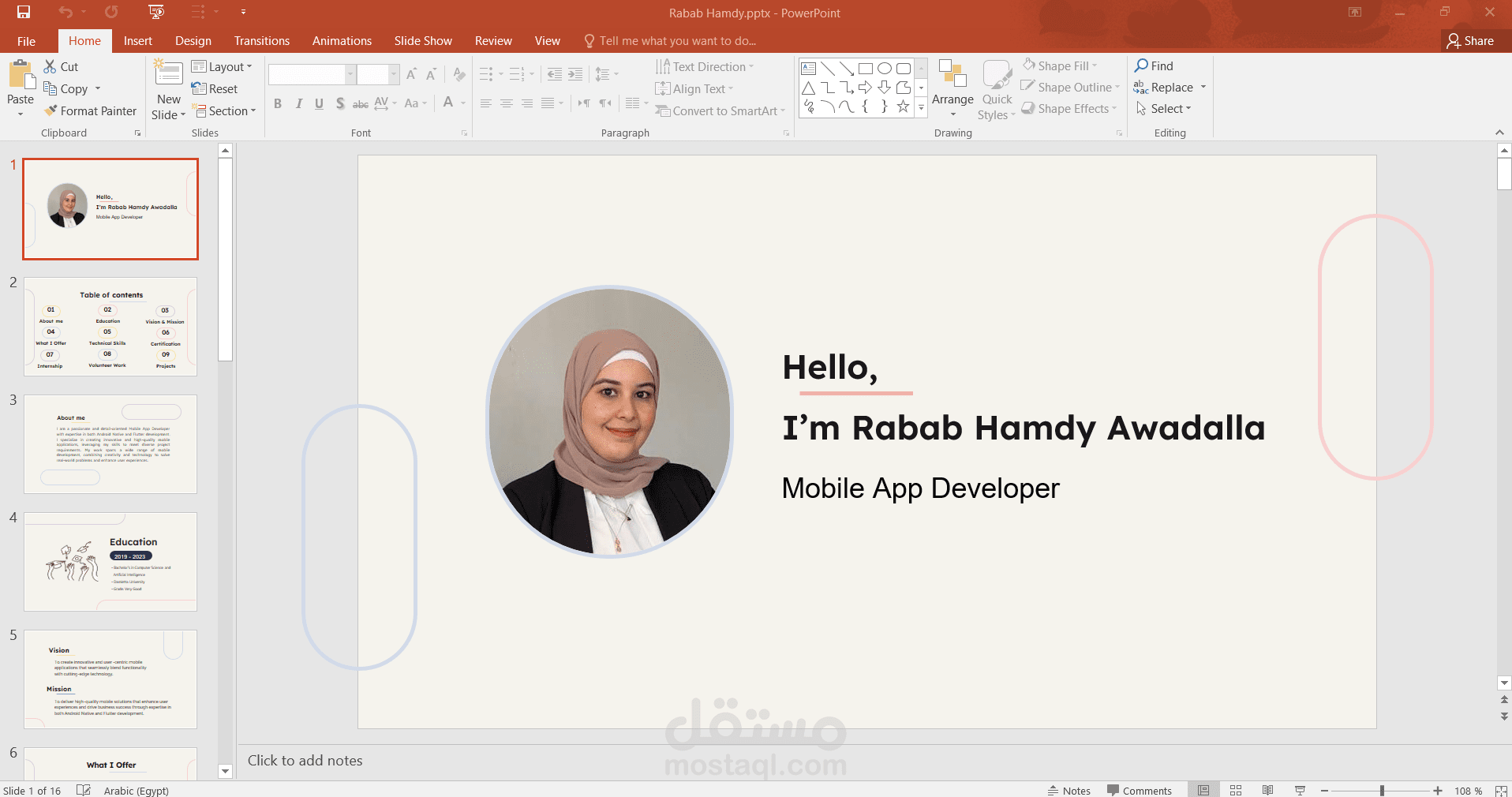Click the Cut scissors icon
Image resolution: width=1512 pixels, height=797 pixels.
pyautogui.click(x=51, y=67)
